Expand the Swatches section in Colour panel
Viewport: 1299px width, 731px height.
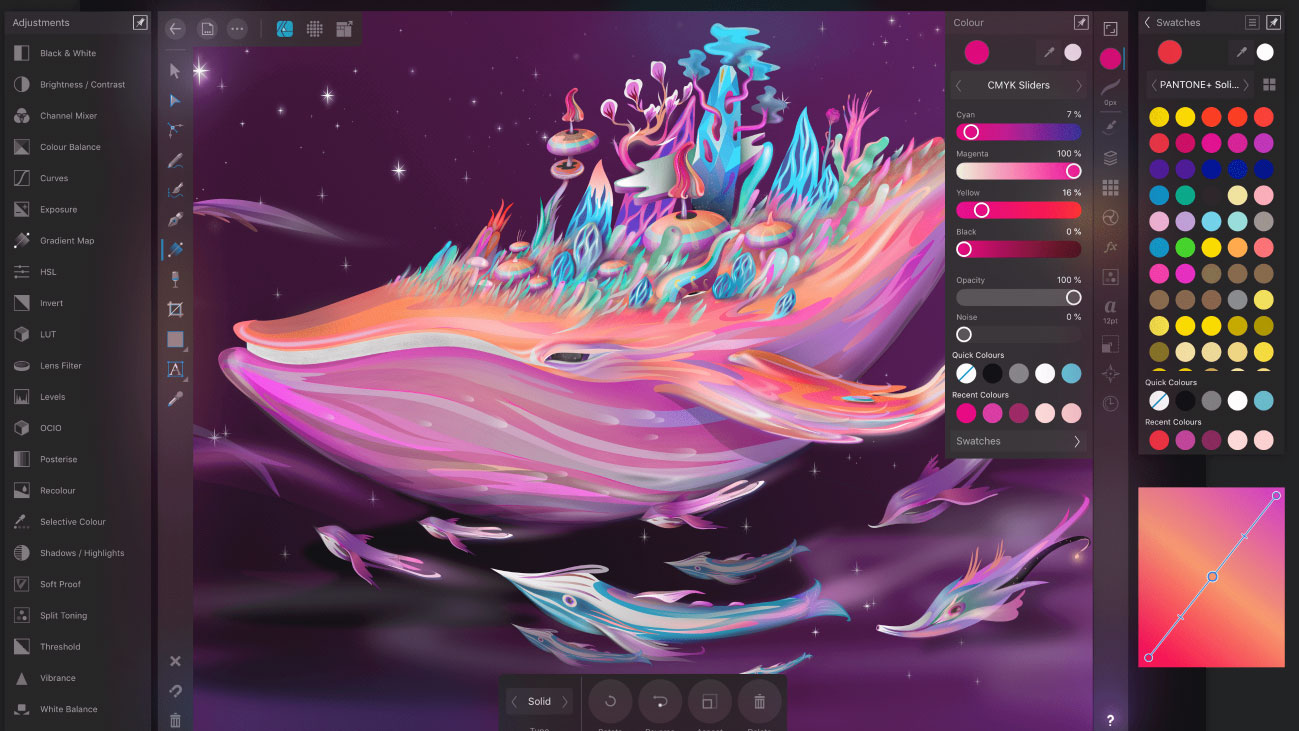coord(1018,441)
